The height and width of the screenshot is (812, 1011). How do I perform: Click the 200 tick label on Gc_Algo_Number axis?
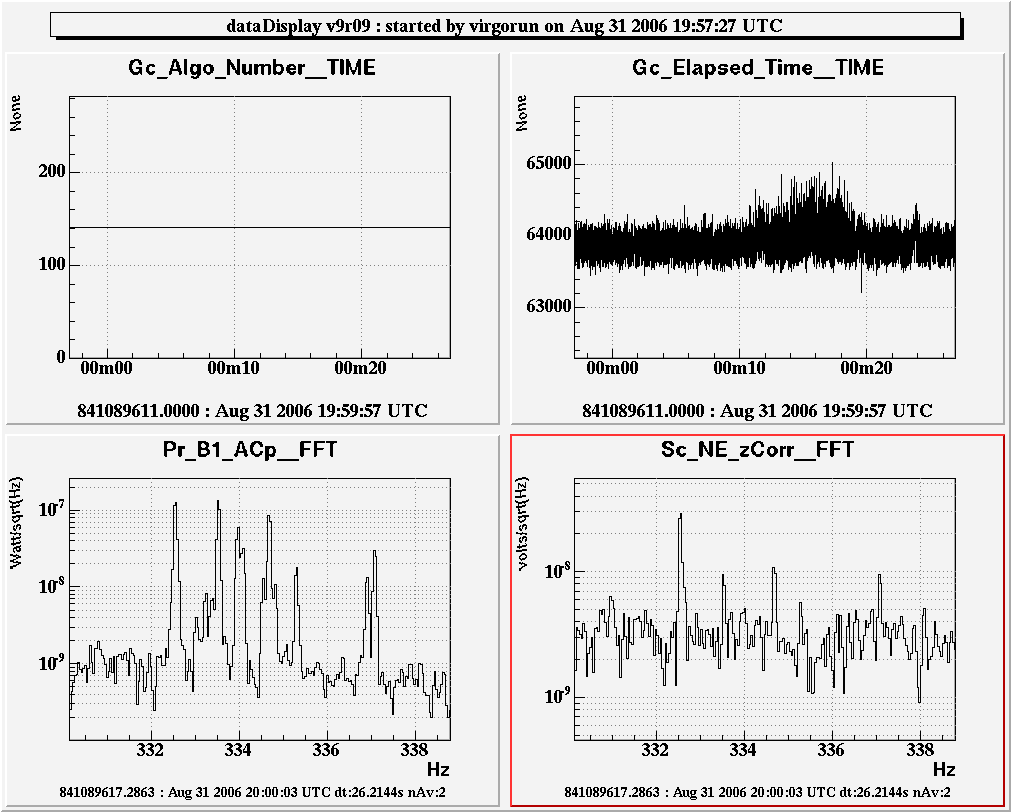pos(52,172)
